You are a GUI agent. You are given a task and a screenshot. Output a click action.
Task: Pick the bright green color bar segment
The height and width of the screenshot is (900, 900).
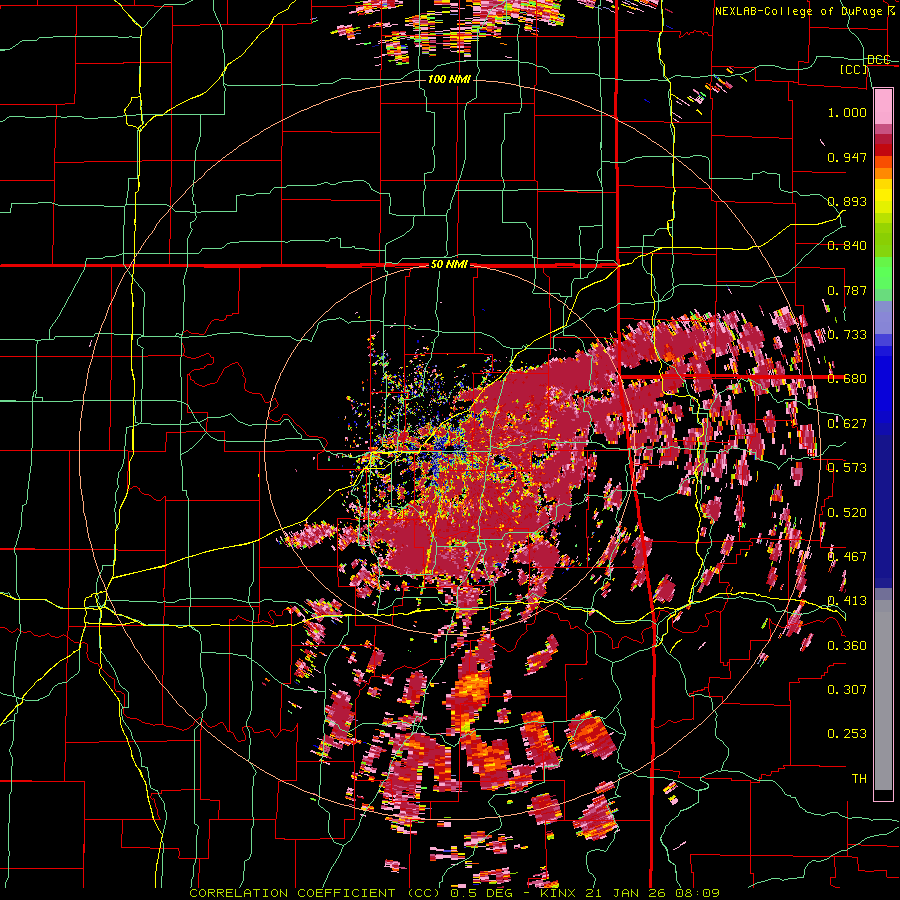883,273
